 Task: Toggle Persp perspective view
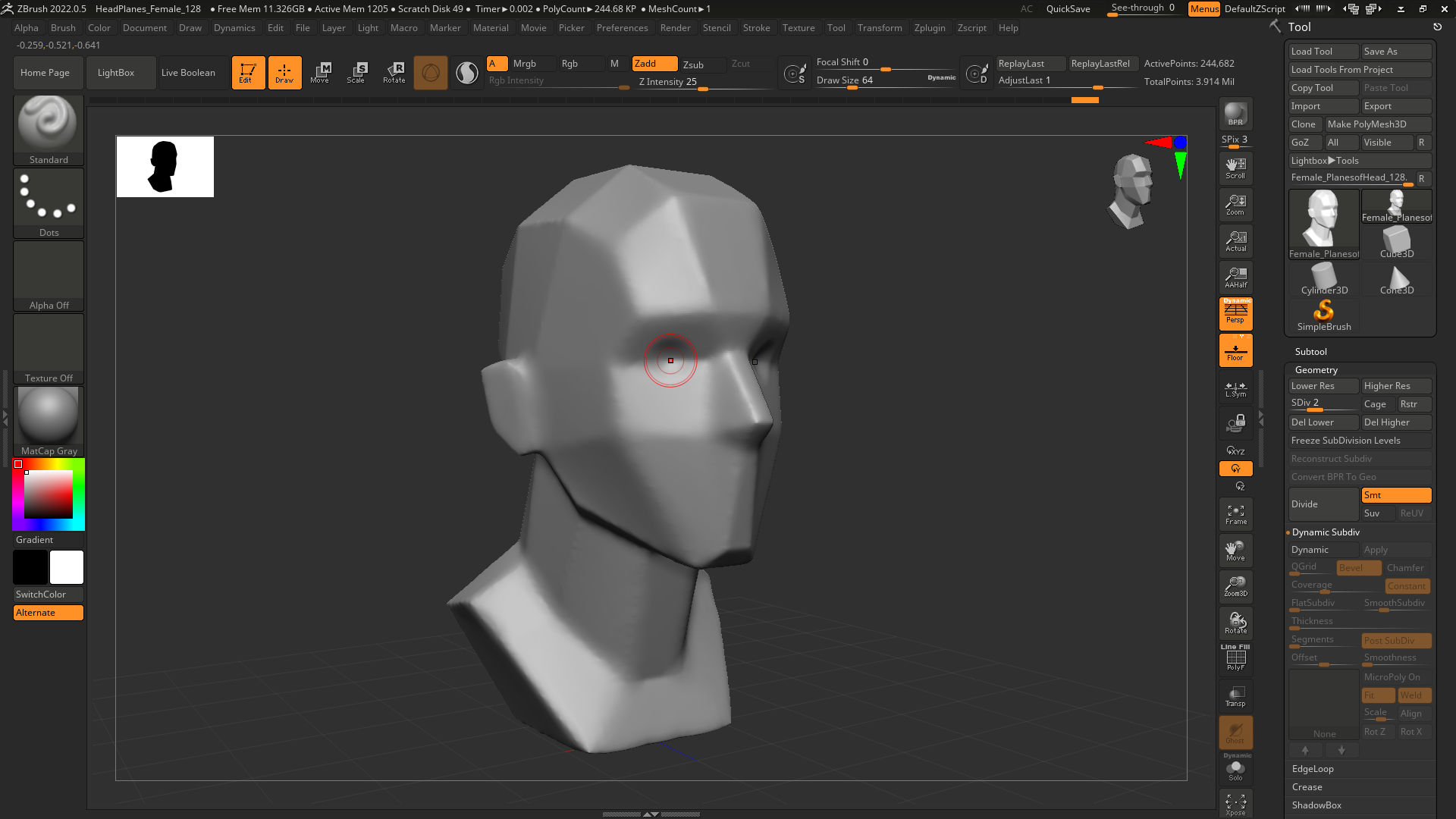1235,313
